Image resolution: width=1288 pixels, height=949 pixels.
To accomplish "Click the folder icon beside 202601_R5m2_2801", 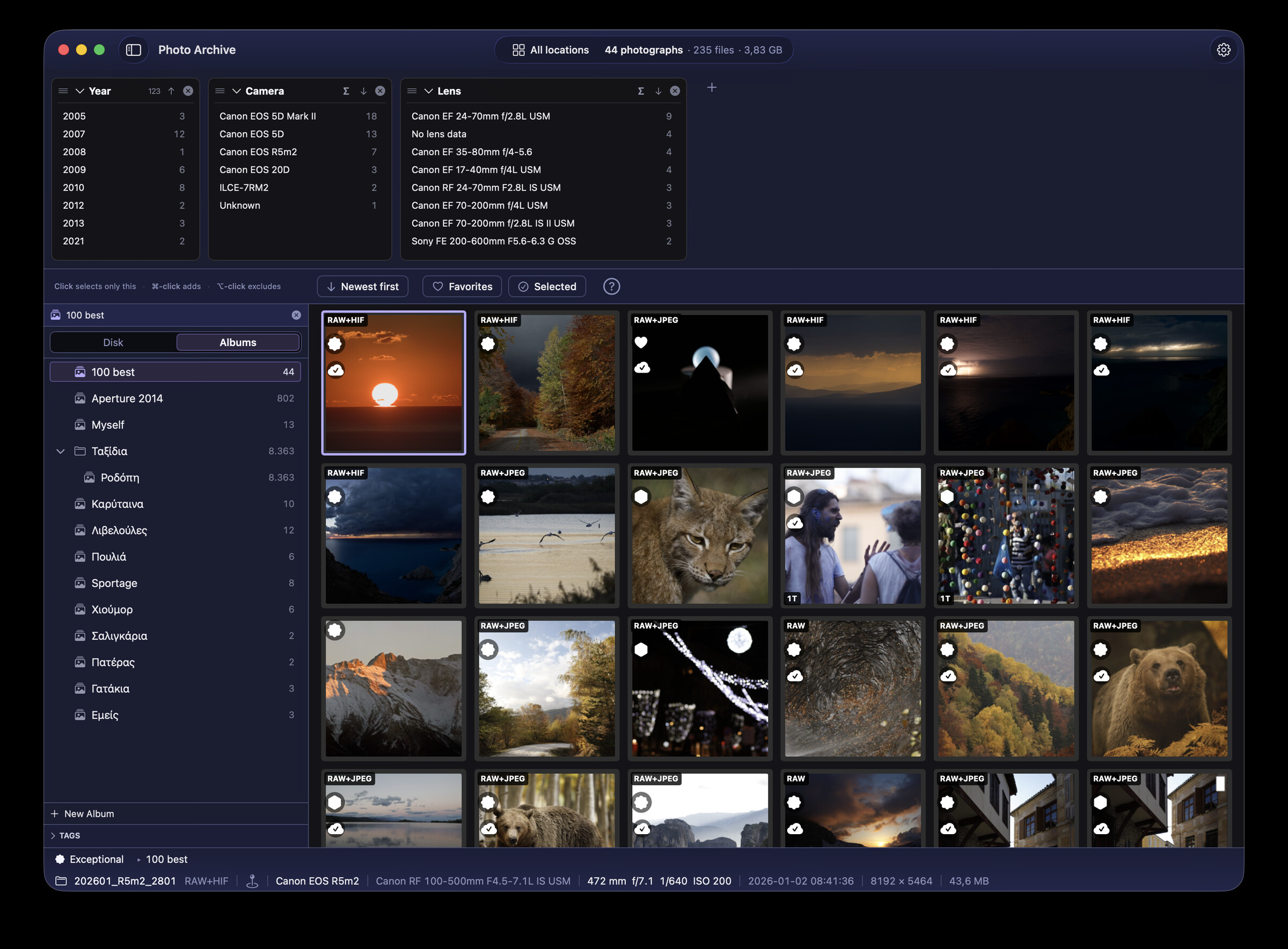I will point(61,881).
